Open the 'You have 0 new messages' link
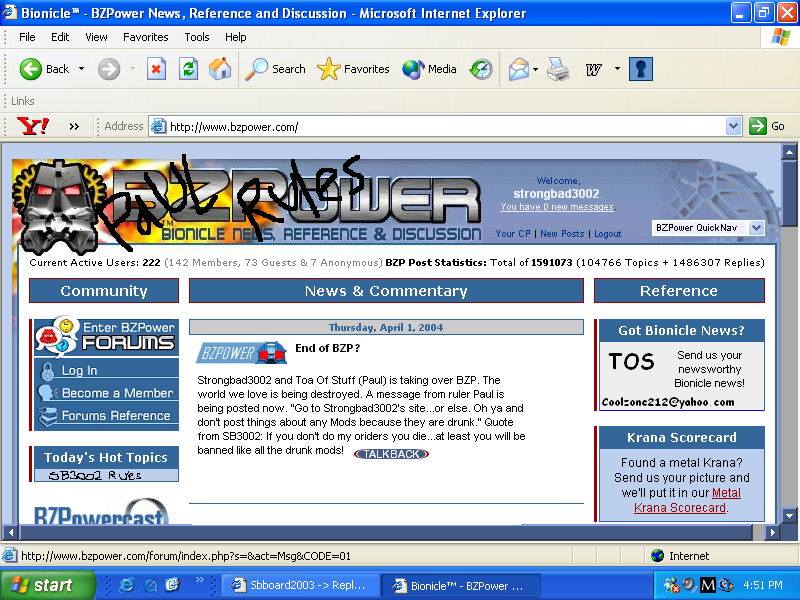The height and width of the screenshot is (600, 800). point(557,207)
